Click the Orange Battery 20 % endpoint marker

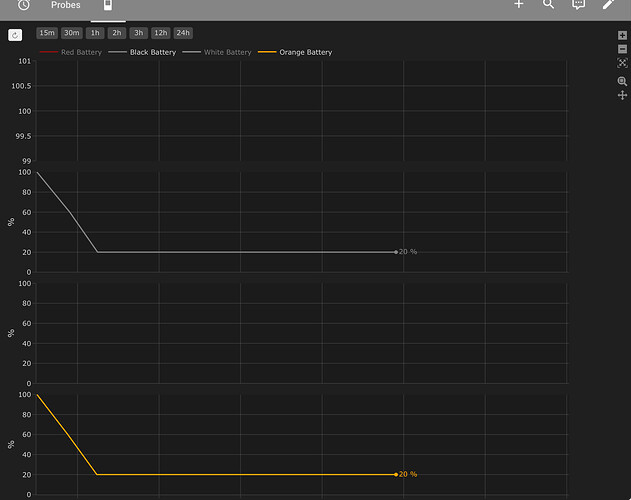396,475
